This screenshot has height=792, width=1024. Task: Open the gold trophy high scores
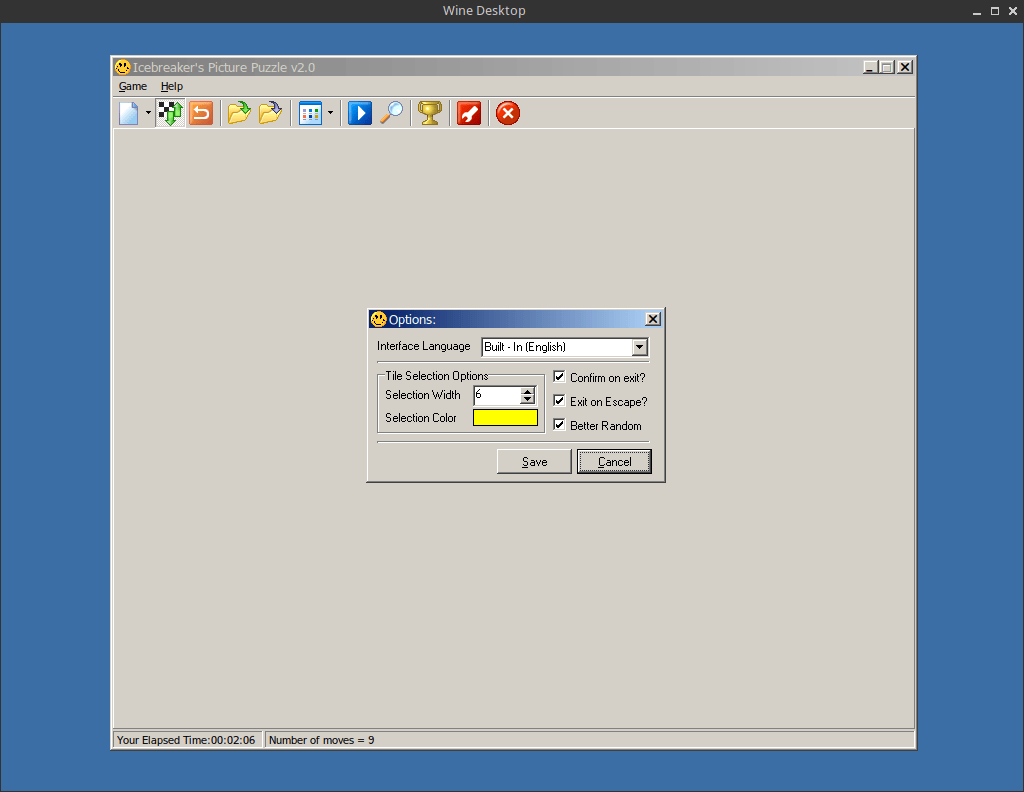tap(430, 113)
